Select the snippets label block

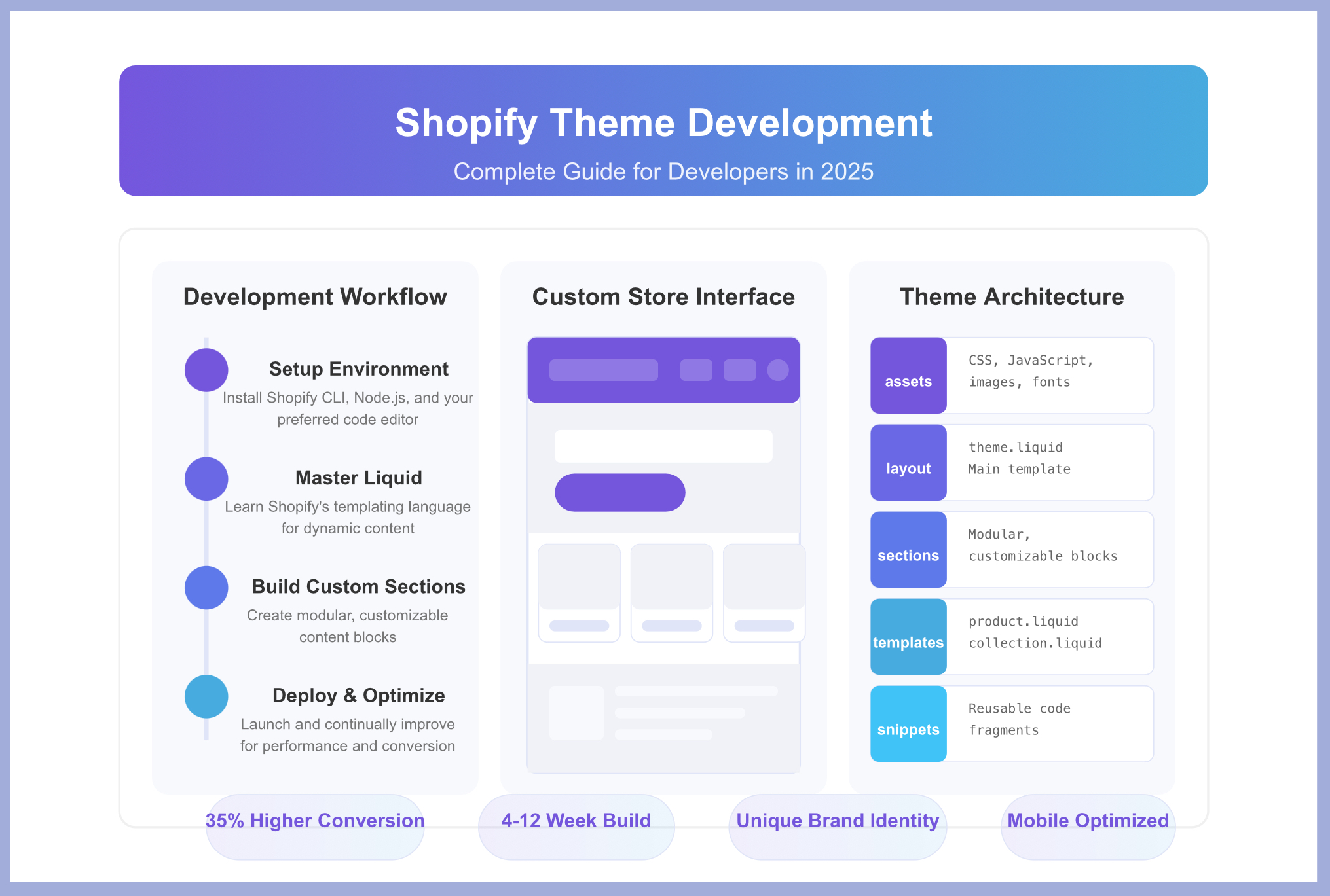[908, 724]
